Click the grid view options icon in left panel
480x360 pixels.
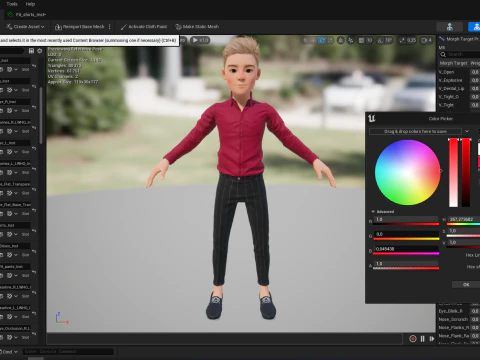[x=31, y=51]
